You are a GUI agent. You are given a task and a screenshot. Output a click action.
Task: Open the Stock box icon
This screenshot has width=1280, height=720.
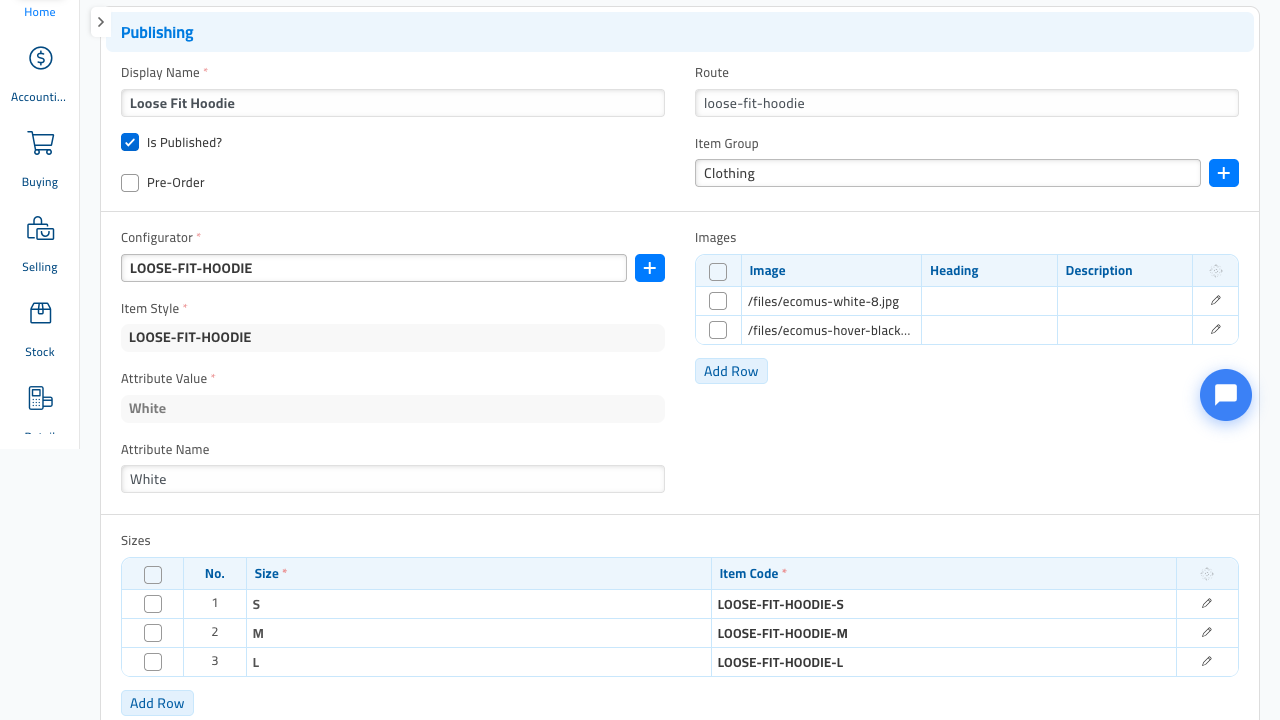(40, 314)
